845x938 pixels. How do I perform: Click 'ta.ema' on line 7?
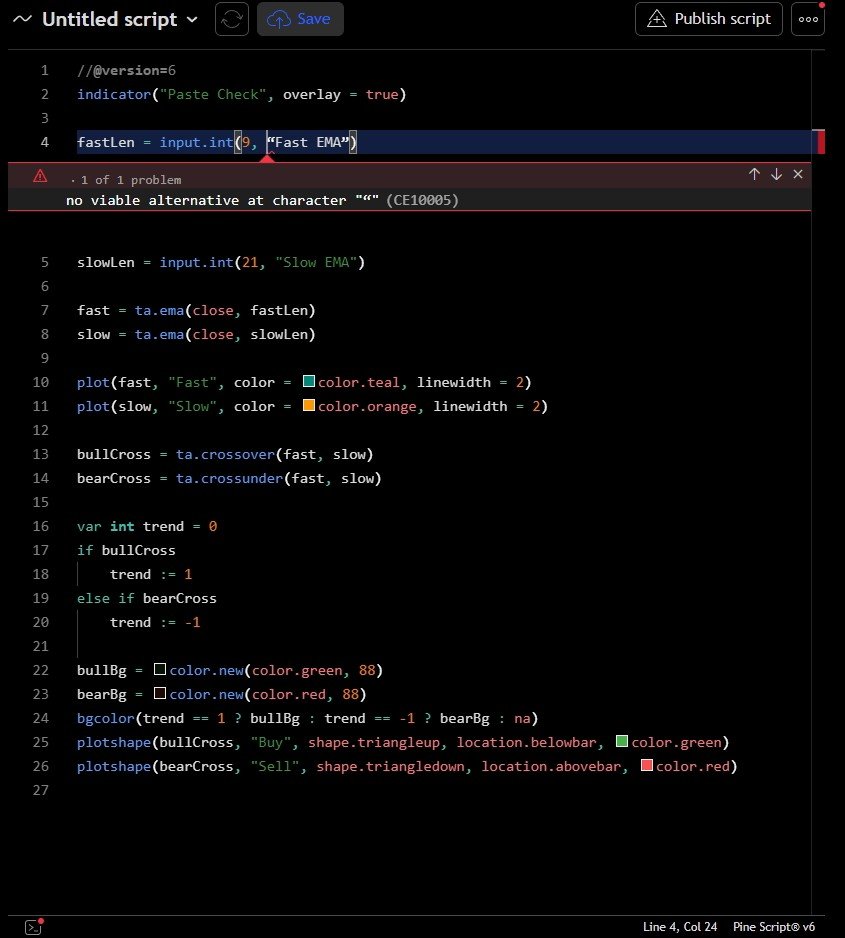click(160, 310)
